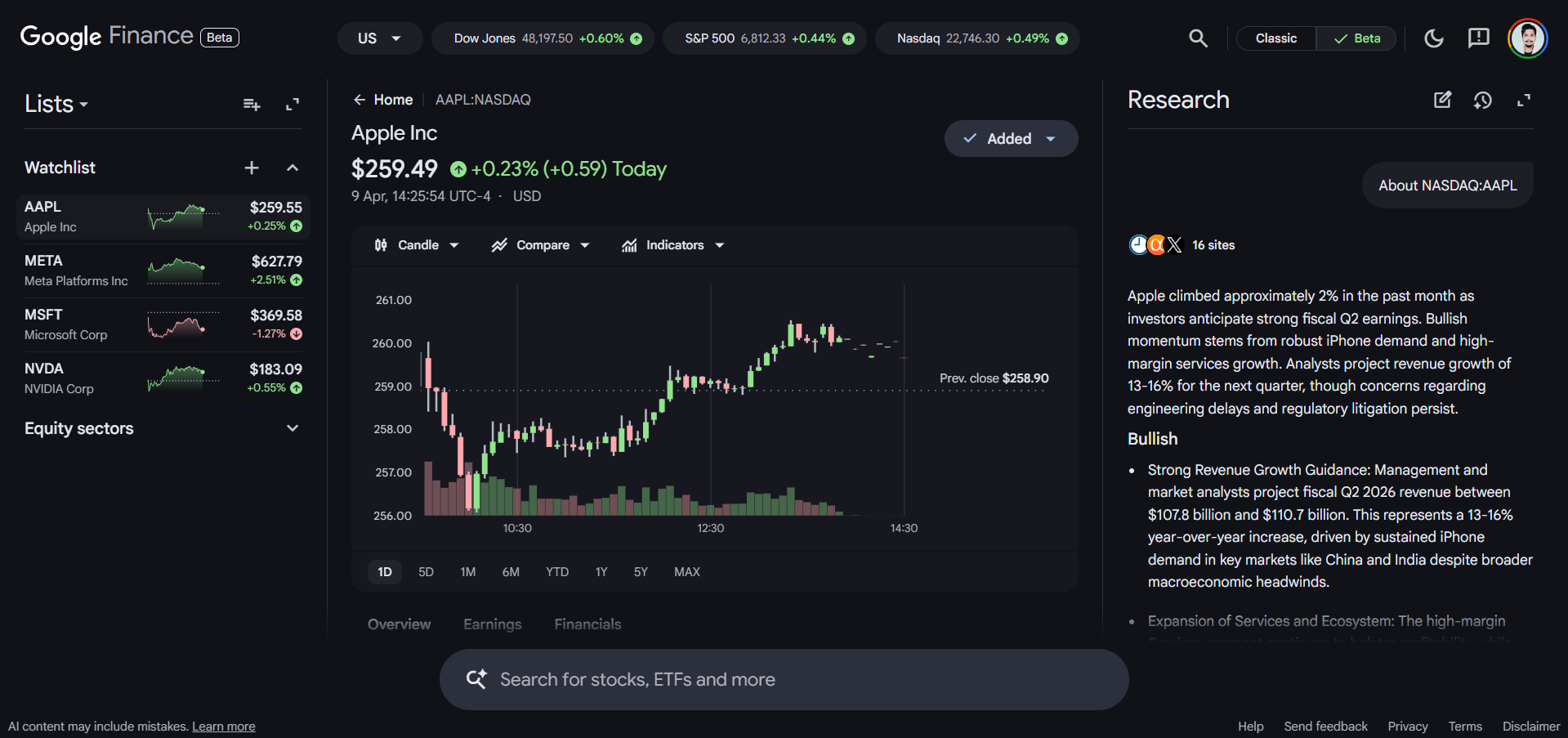Switch to the Earnings tab
Image resolution: width=1568 pixels, height=738 pixels.
click(x=492, y=624)
